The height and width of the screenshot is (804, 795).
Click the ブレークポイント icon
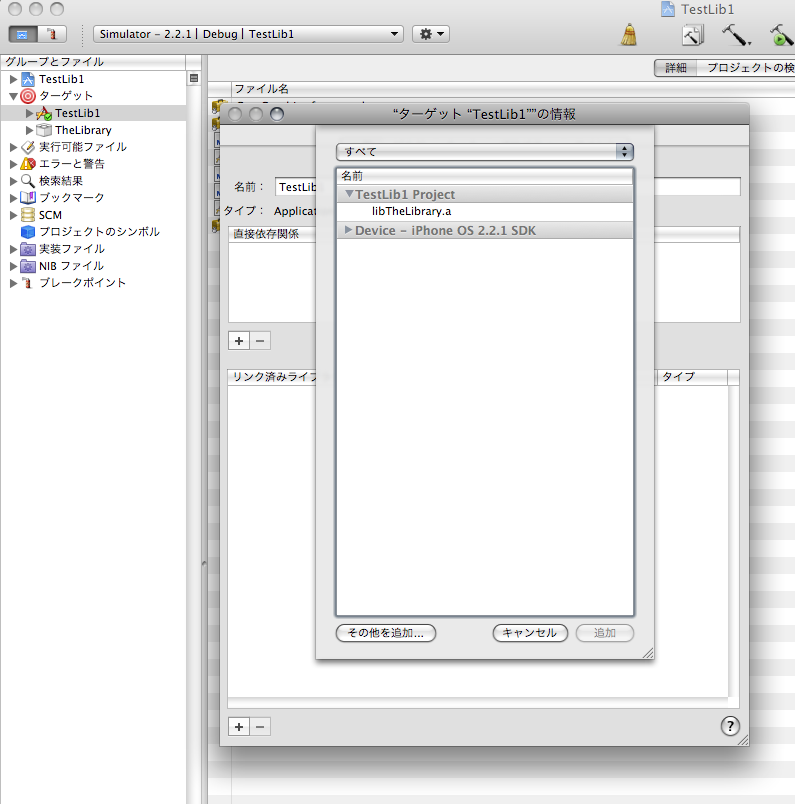[x=28, y=283]
